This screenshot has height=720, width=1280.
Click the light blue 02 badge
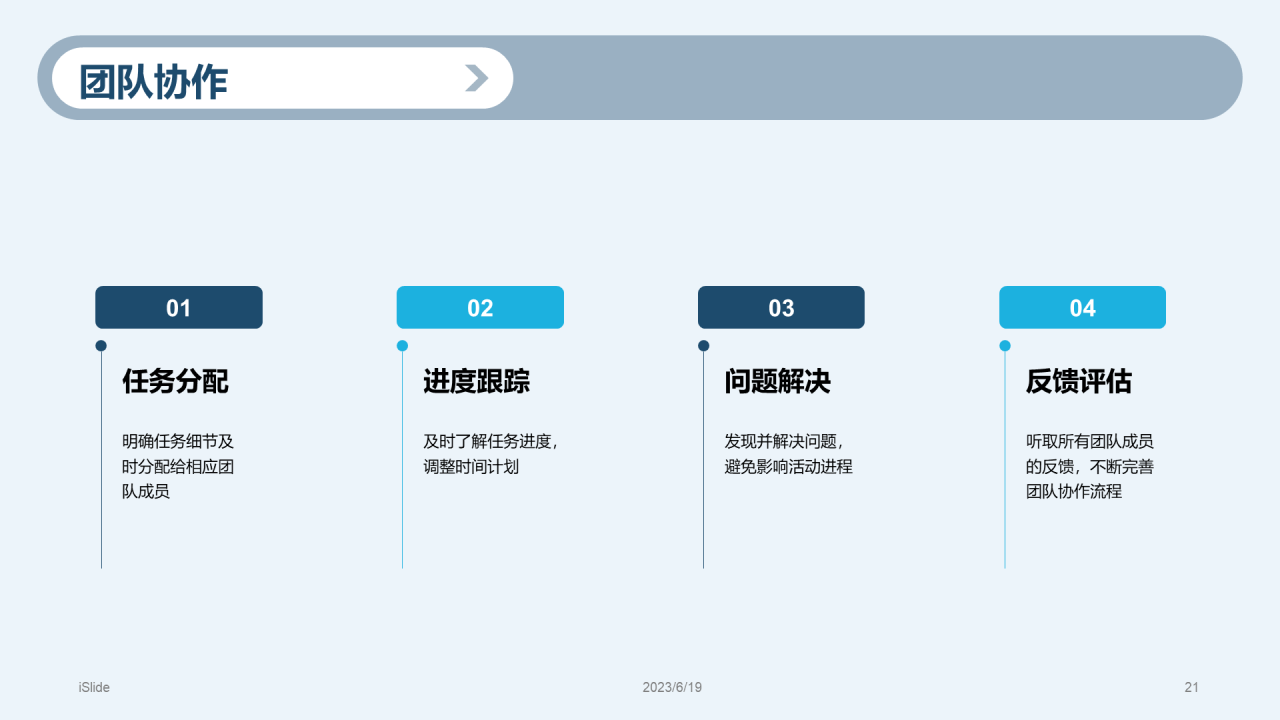pyautogui.click(x=480, y=308)
